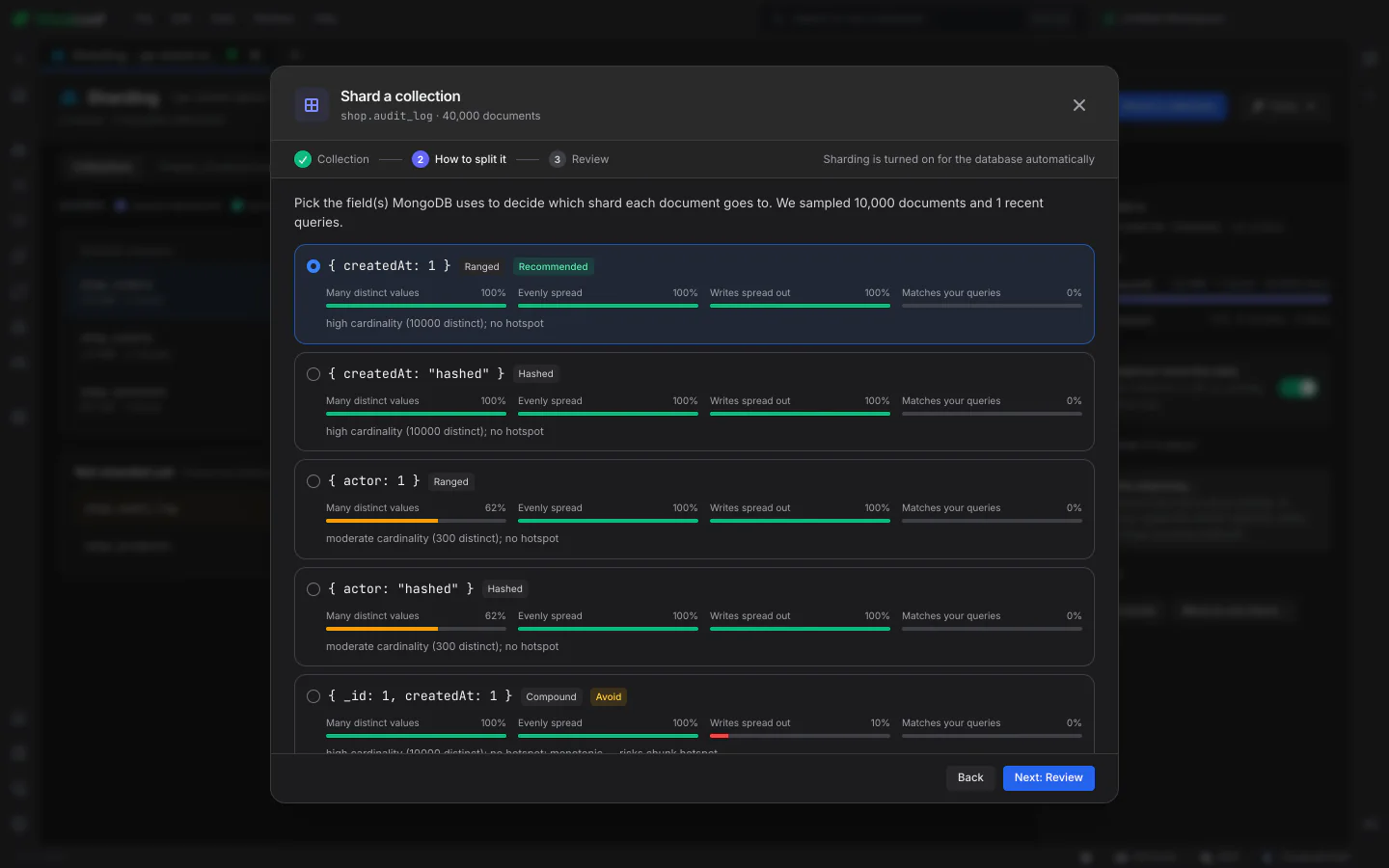Click Next: Review to continue
Screen dimensions: 1389x868
click(1049, 778)
